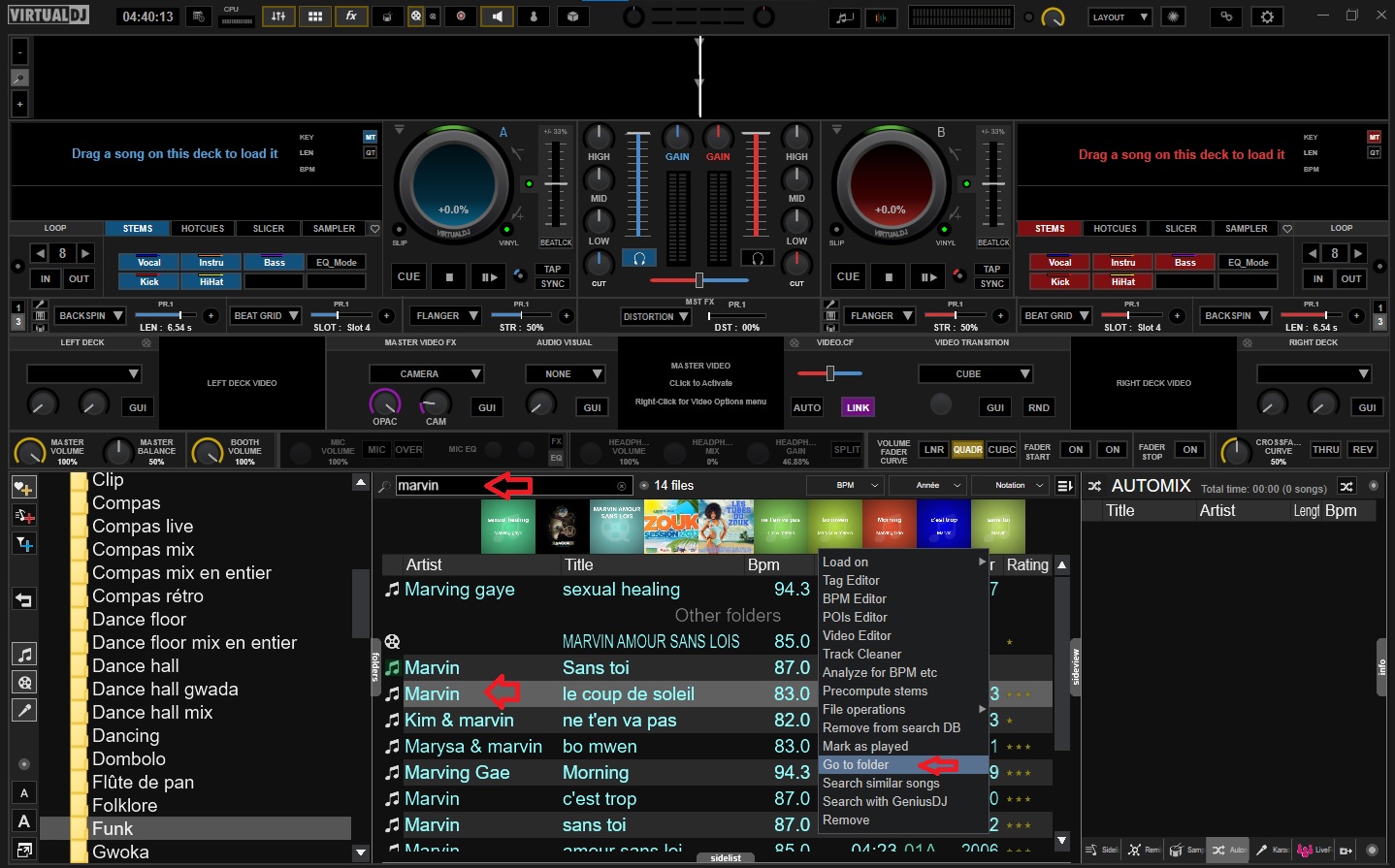Click the video crossfader slider handle
The height and width of the screenshot is (868, 1395).
[x=830, y=373]
